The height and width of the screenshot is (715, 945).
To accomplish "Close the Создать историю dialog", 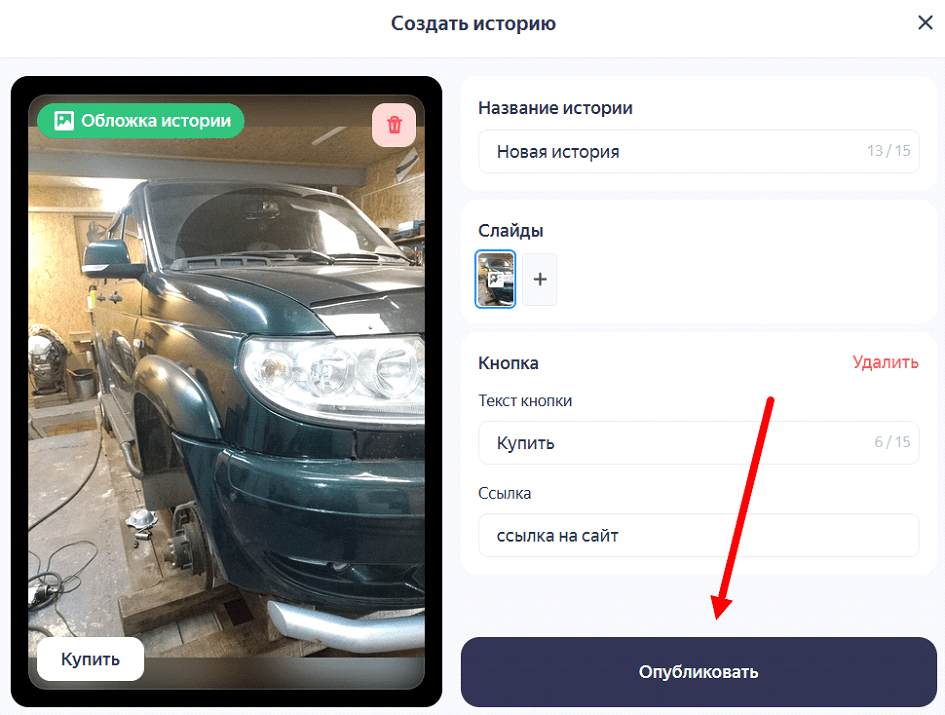I will click(x=925, y=23).
